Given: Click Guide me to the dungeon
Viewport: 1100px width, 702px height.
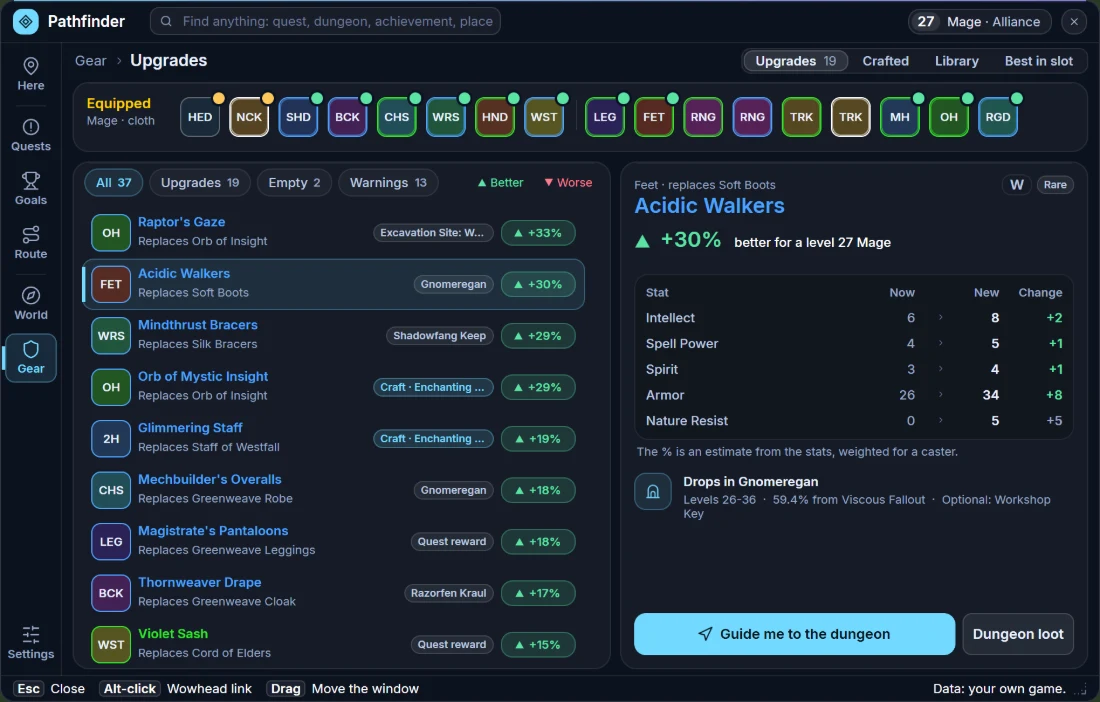Looking at the screenshot, I should 794,634.
